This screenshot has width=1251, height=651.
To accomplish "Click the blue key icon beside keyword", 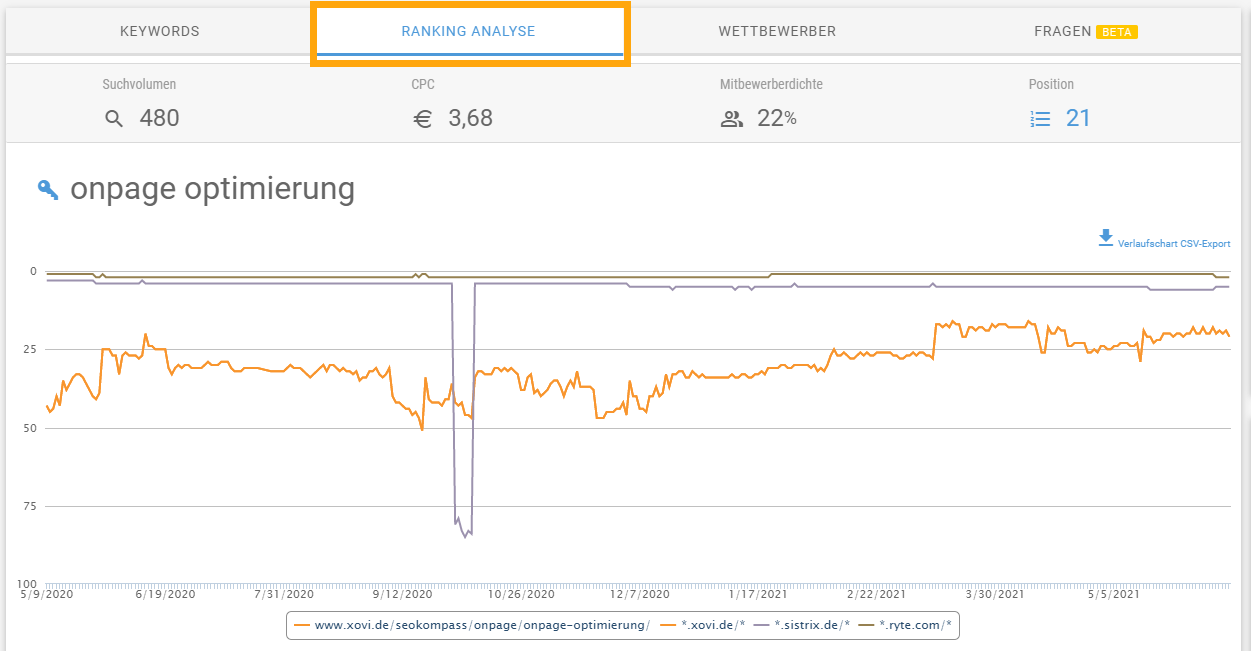I will [48, 189].
